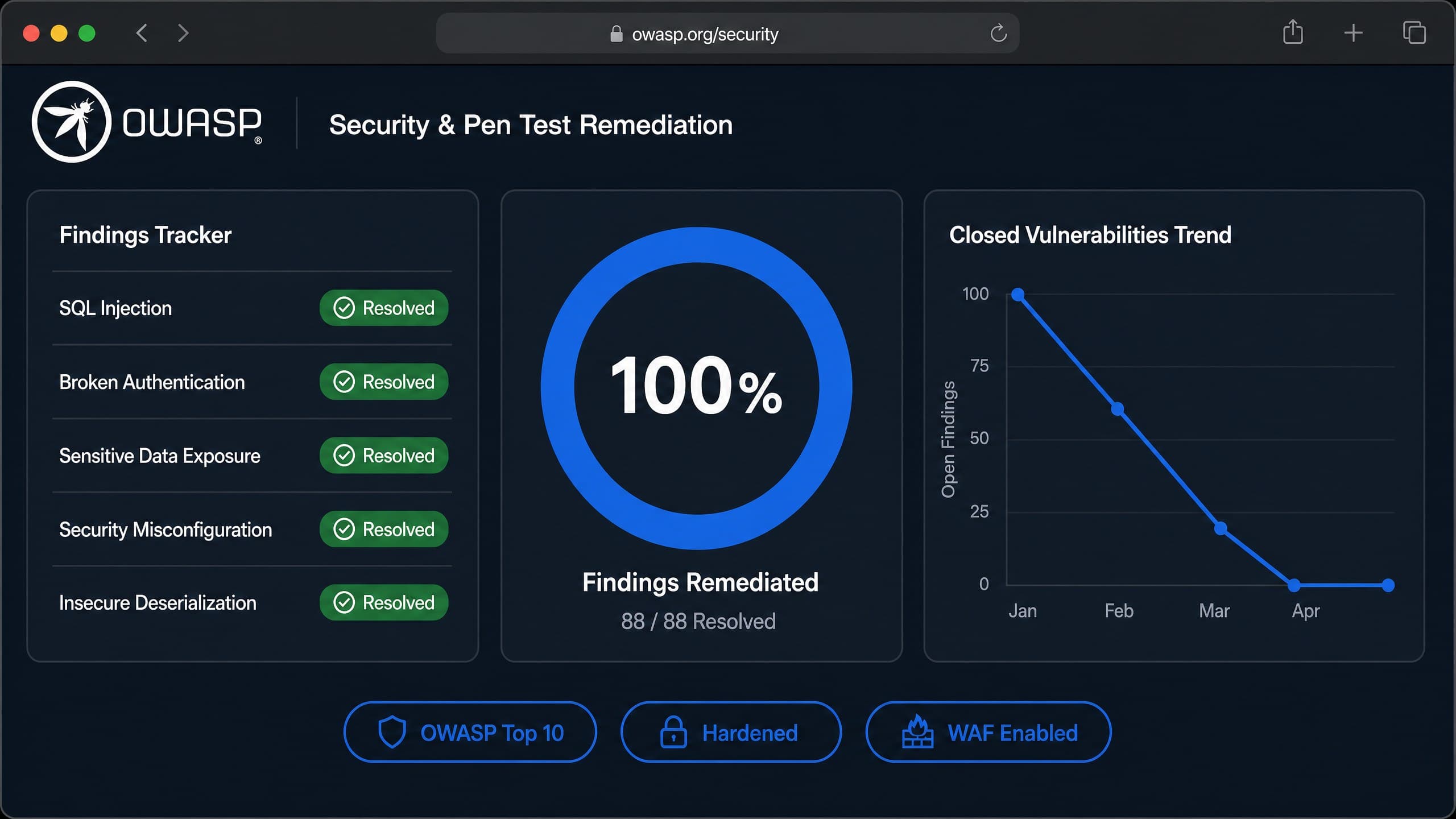The image size is (1456, 819).
Task: Click the checkmark icon in Insecure Deserialization row
Action: pos(344,602)
